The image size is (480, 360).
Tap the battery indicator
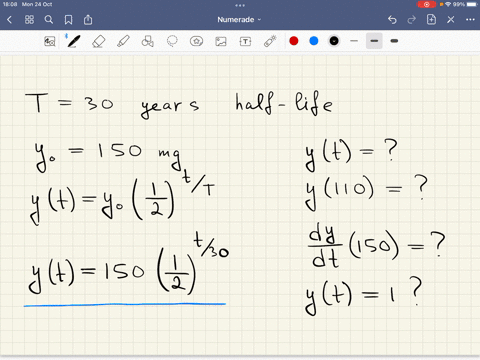[x=472, y=4]
